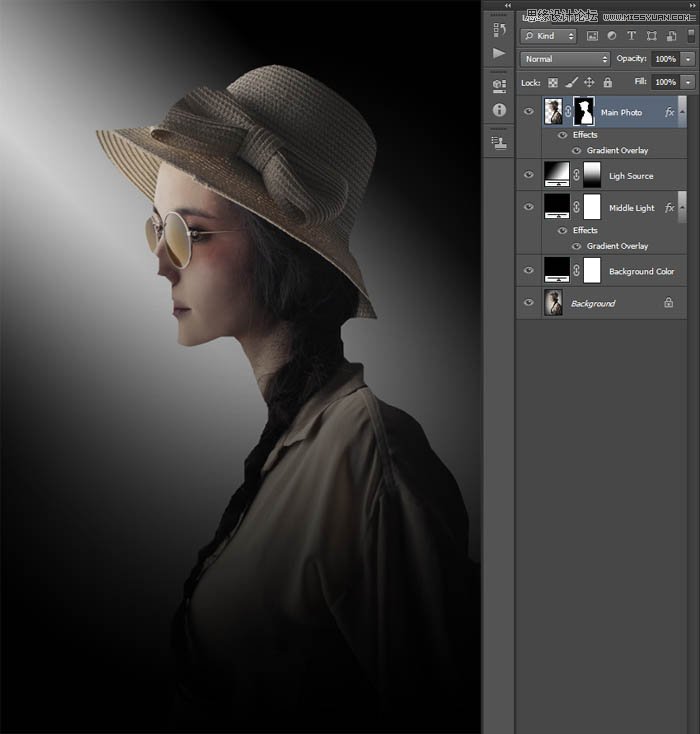Click the lock transparent pixels icon
This screenshot has height=734, width=700.
(x=552, y=83)
